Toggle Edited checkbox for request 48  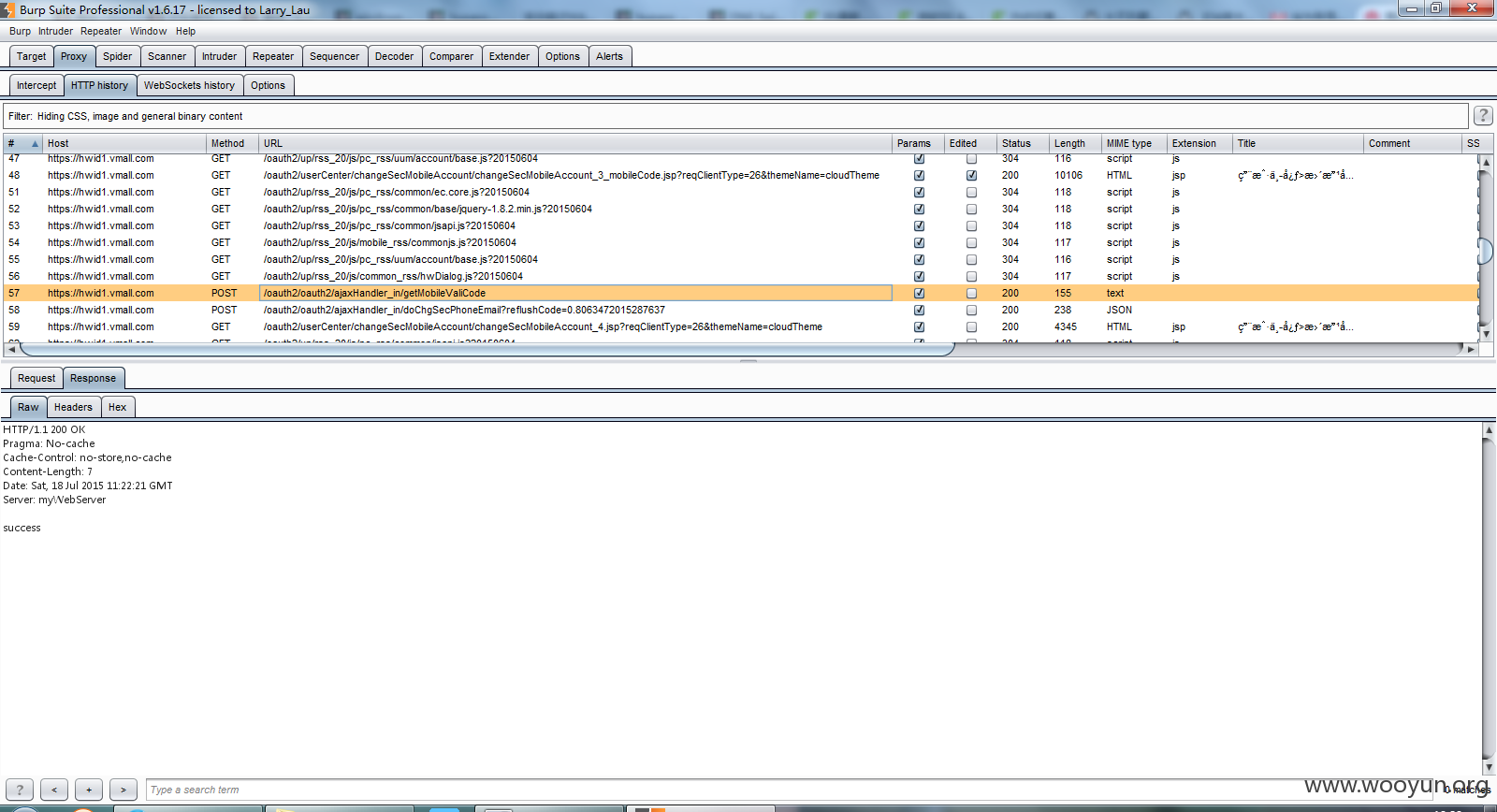[x=971, y=175]
